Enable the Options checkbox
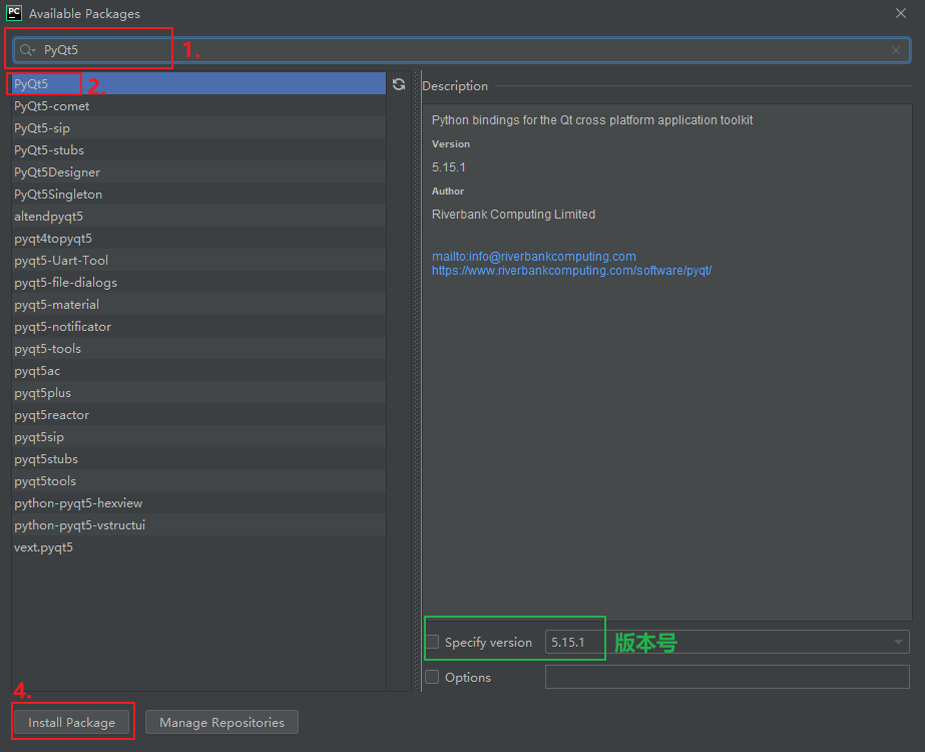Viewport: 925px width, 752px height. pos(432,677)
